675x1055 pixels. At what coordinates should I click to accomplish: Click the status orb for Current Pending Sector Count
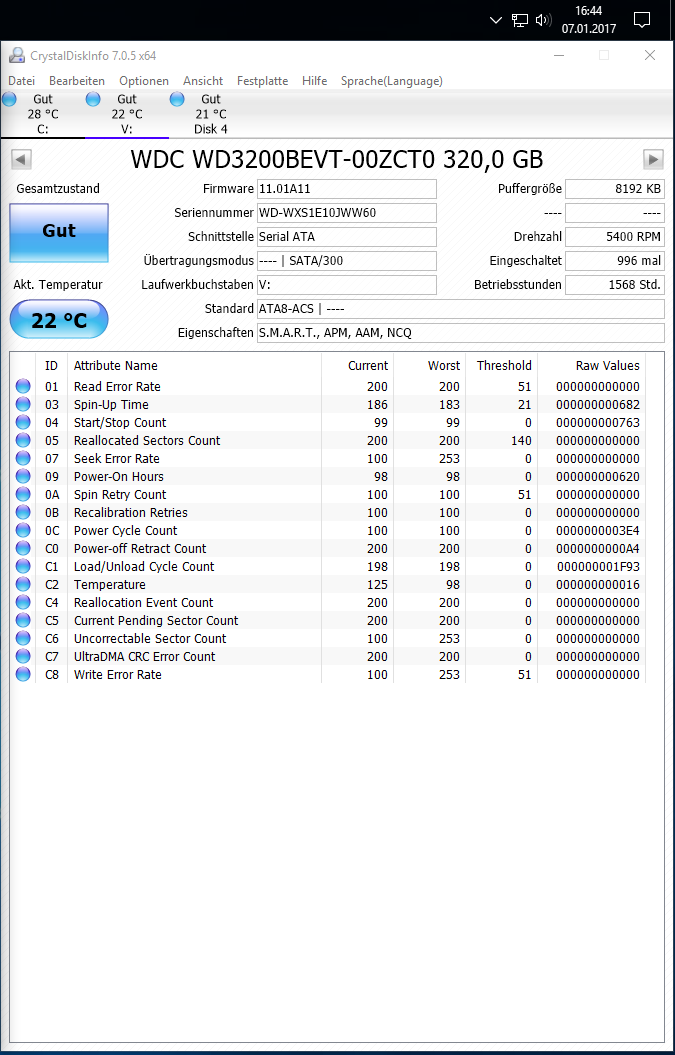pyautogui.click(x=24, y=620)
